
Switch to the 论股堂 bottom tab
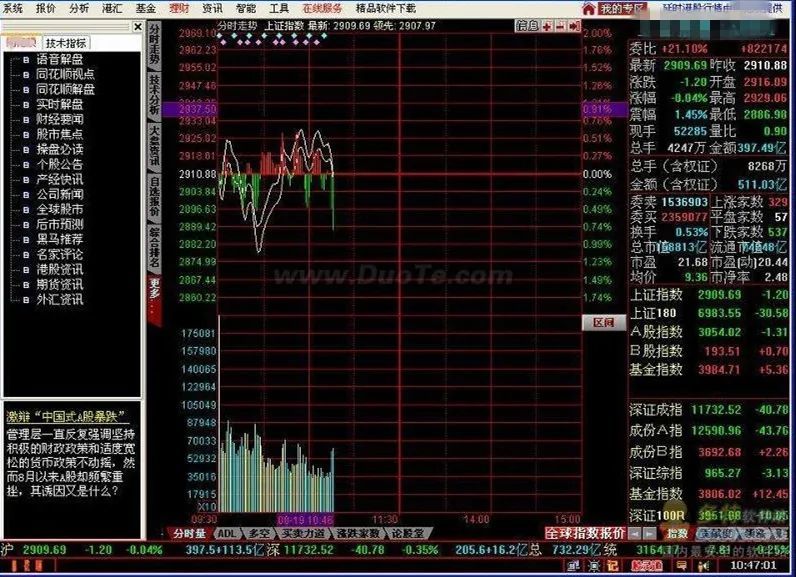(408, 533)
